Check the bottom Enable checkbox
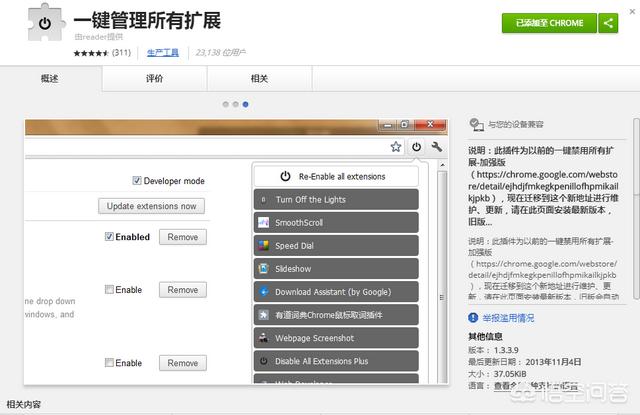 [x=109, y=362]
